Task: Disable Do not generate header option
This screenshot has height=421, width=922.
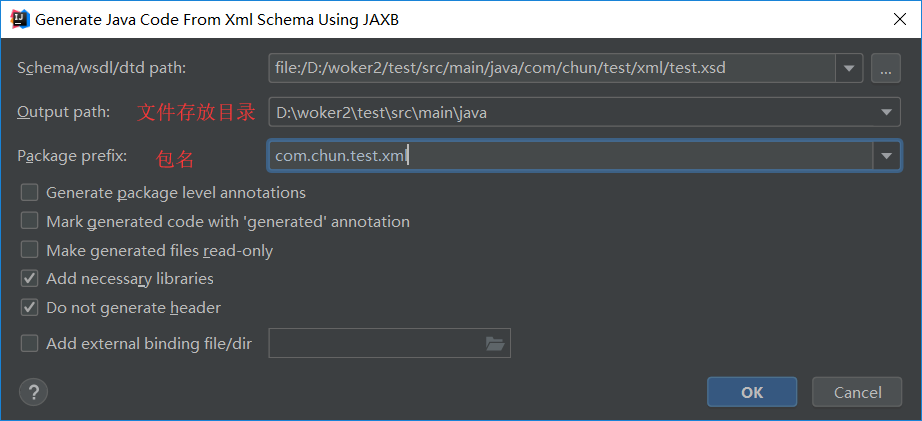Action: [30, 308]
